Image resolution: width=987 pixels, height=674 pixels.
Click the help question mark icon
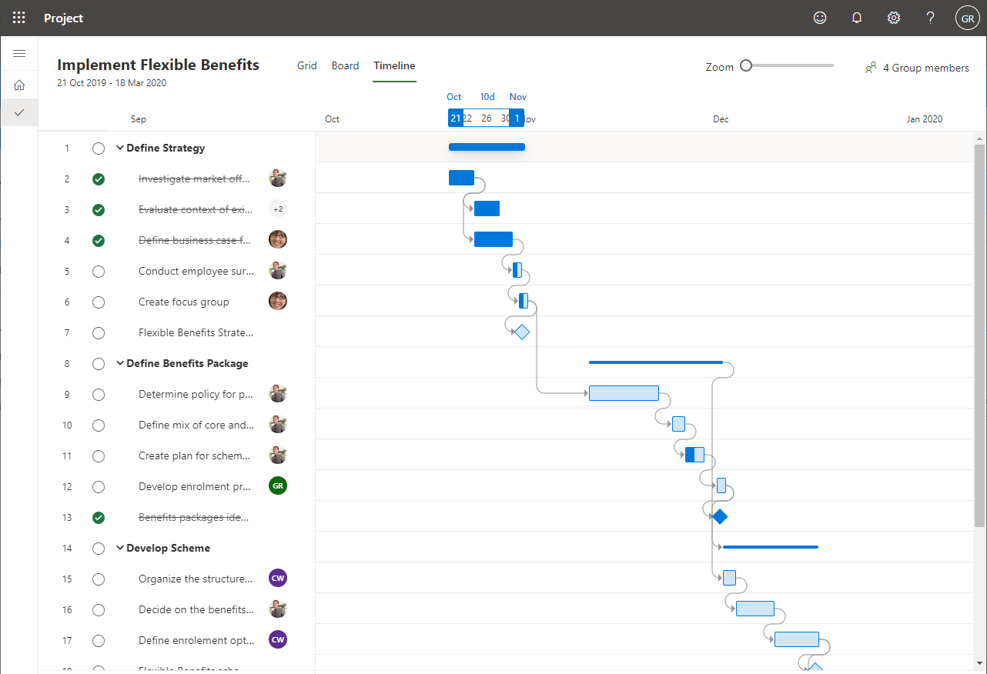pyautogui.click(x=930, y=18)
